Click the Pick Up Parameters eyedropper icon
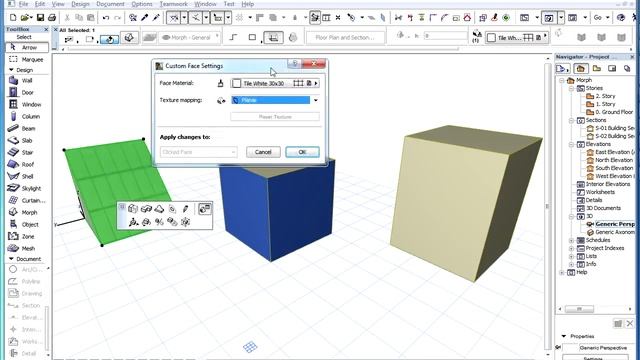Viewport: 640px width, 360px height. coord(144,18)
